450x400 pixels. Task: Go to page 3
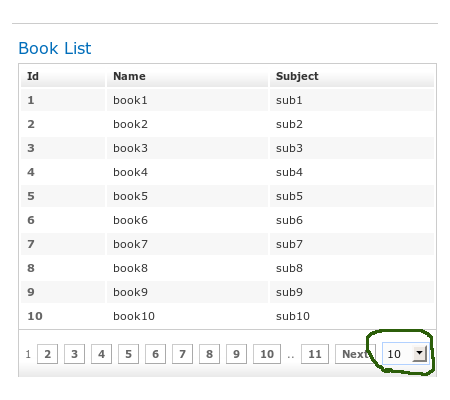pyautogui.click(x=74, y=354)
